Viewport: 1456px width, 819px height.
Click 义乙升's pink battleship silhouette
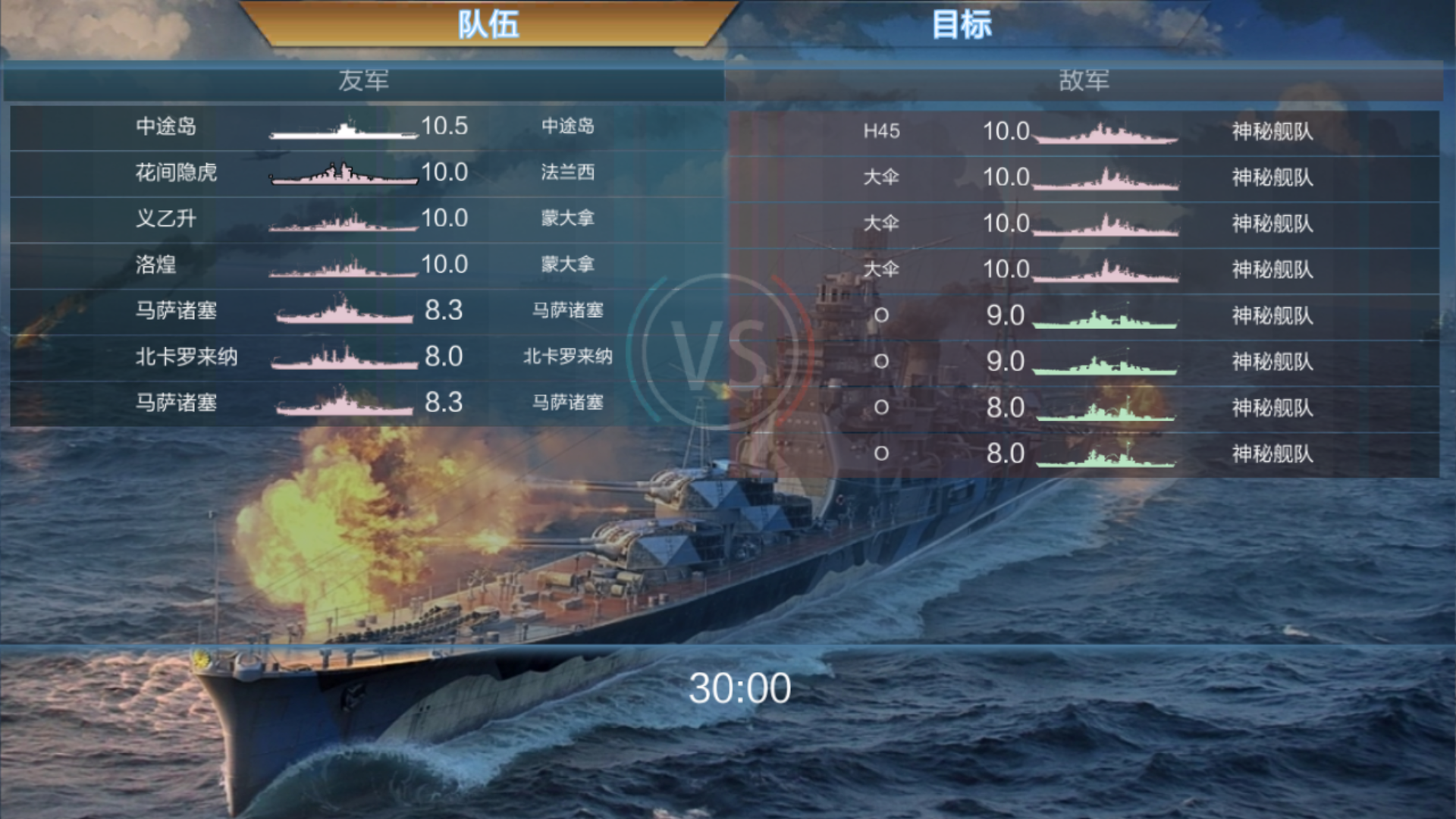click(344, 221)
